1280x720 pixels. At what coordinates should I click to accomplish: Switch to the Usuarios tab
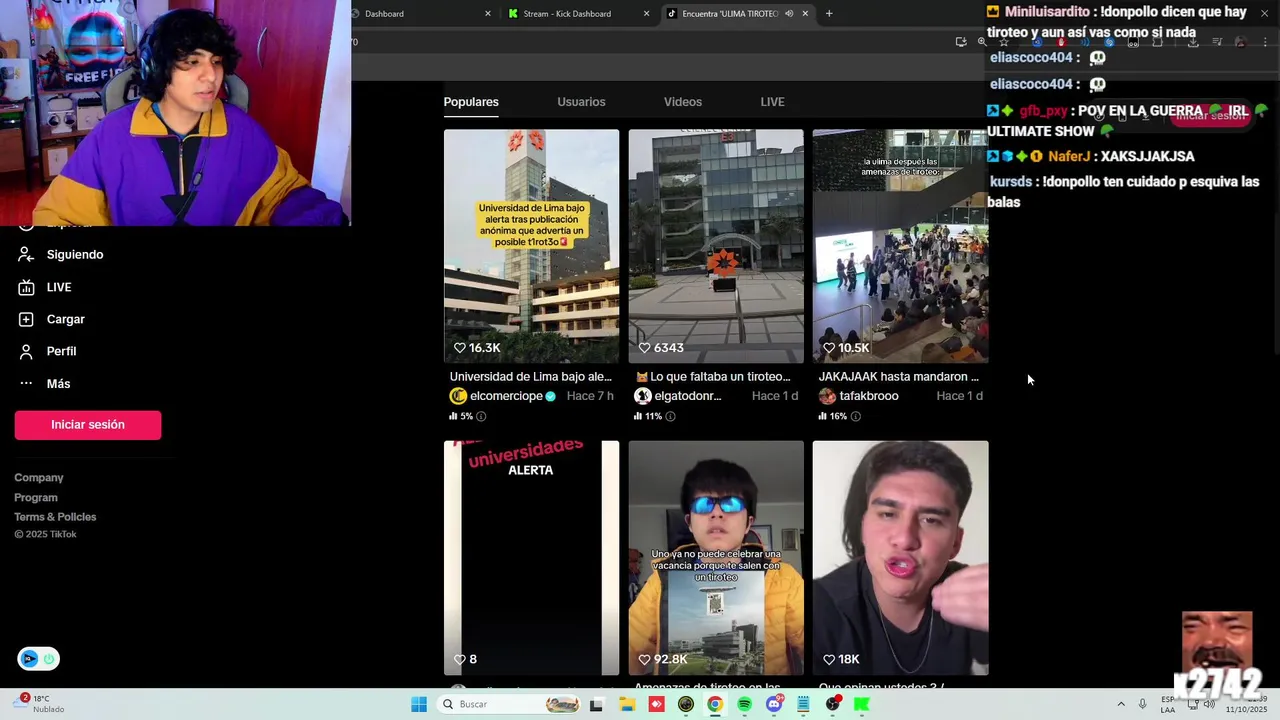581,102
